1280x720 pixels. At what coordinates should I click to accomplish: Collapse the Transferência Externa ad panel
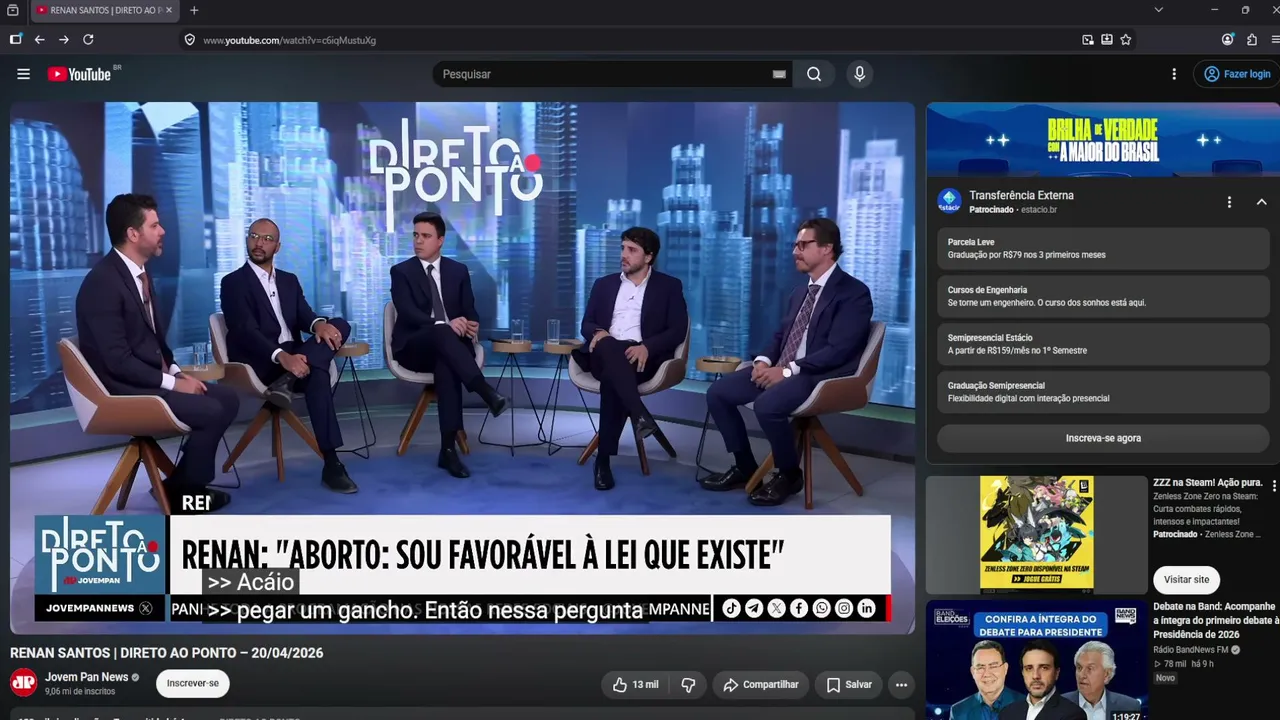pos(1262,202)
